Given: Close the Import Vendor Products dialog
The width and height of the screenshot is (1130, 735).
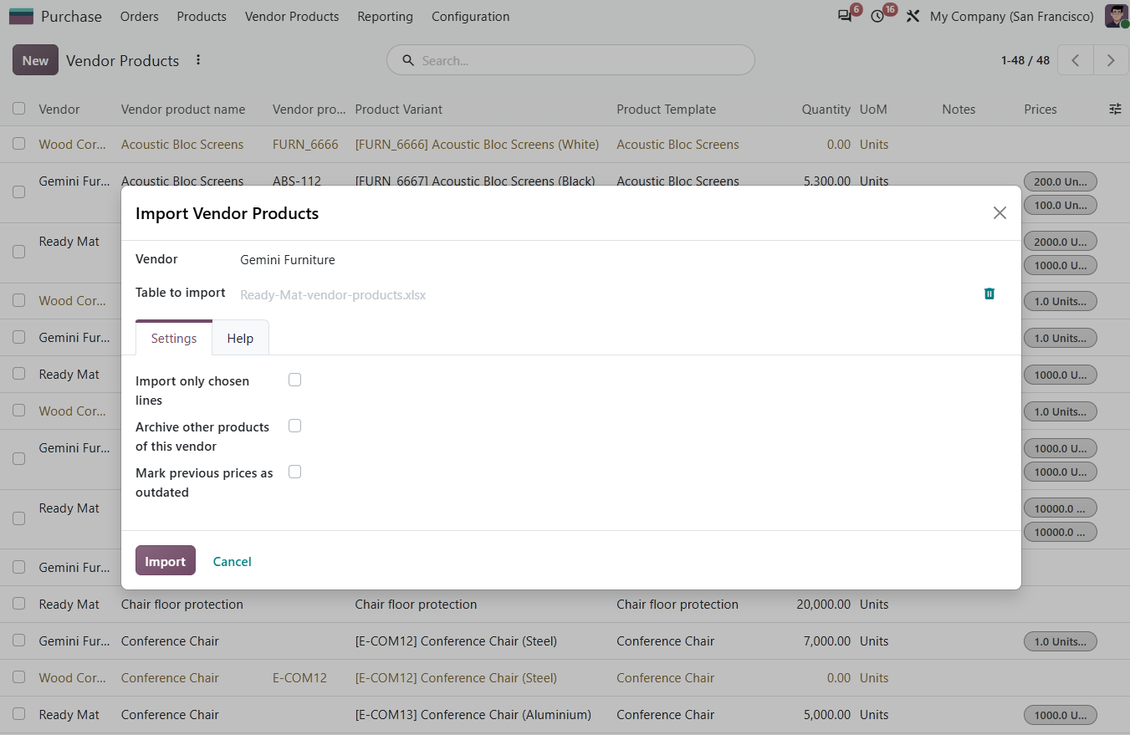Looking at the screenshot, I should (1000, 213).
